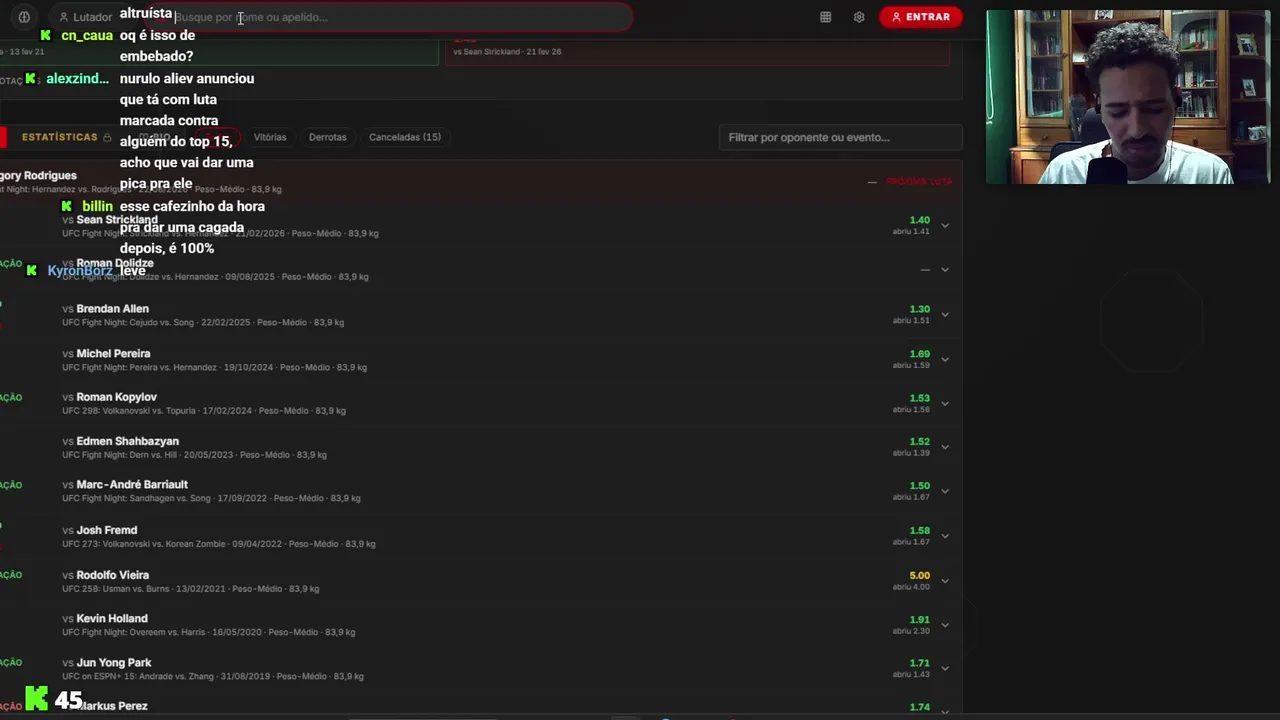Click the 1.71 odds for Jun Yong Park fight

pos(920,664)
